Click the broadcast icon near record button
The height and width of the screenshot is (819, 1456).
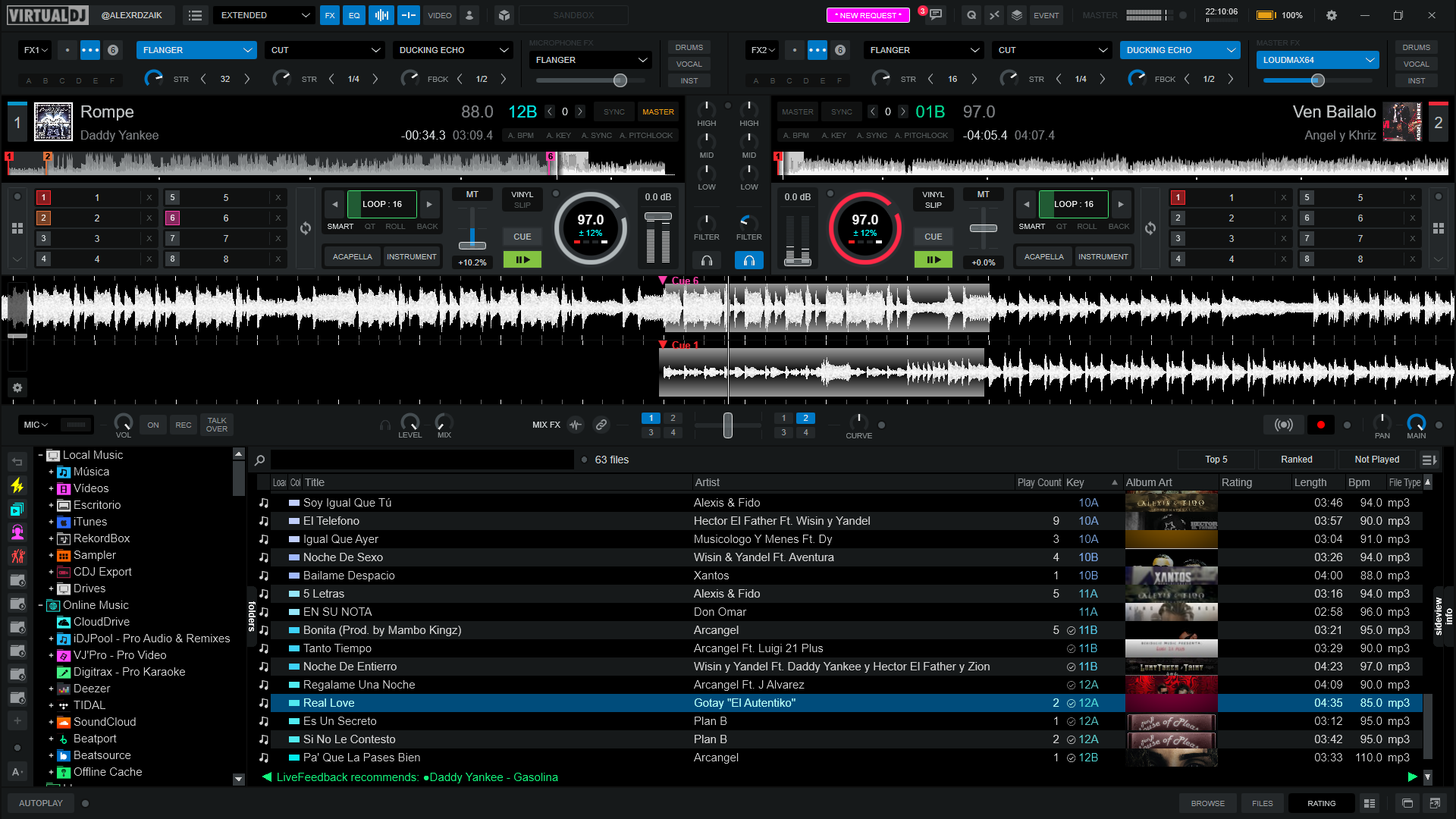coord(1283,425)
